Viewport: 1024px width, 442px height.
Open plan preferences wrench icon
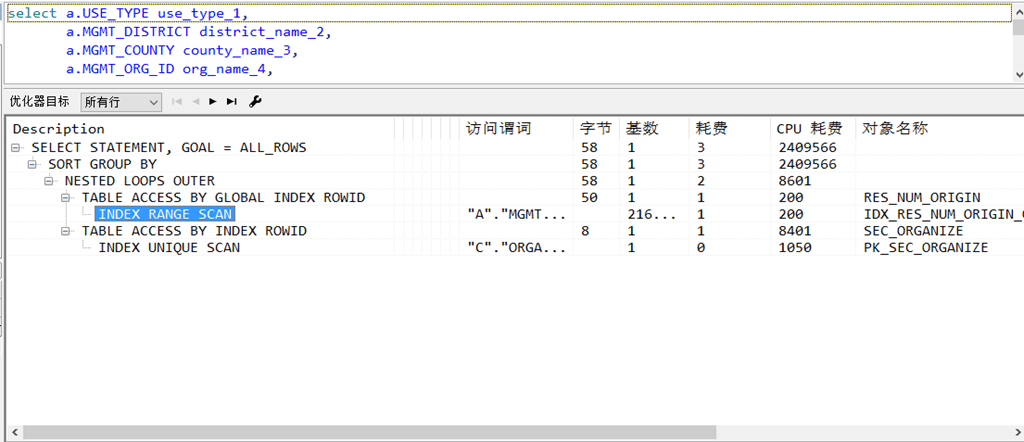click(x=255, y=101)
